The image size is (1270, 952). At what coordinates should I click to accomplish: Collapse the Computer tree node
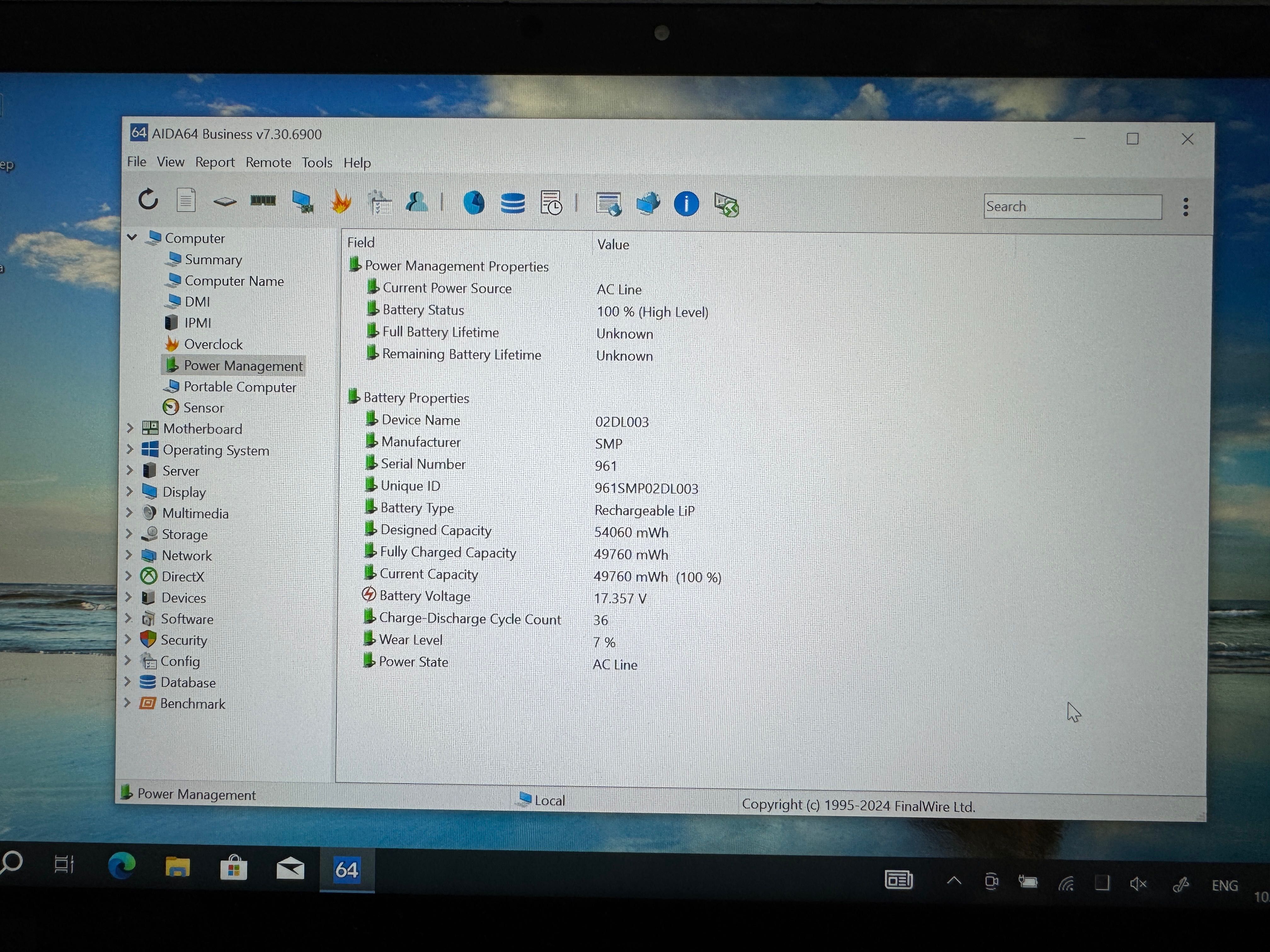[x=132, y=237]
